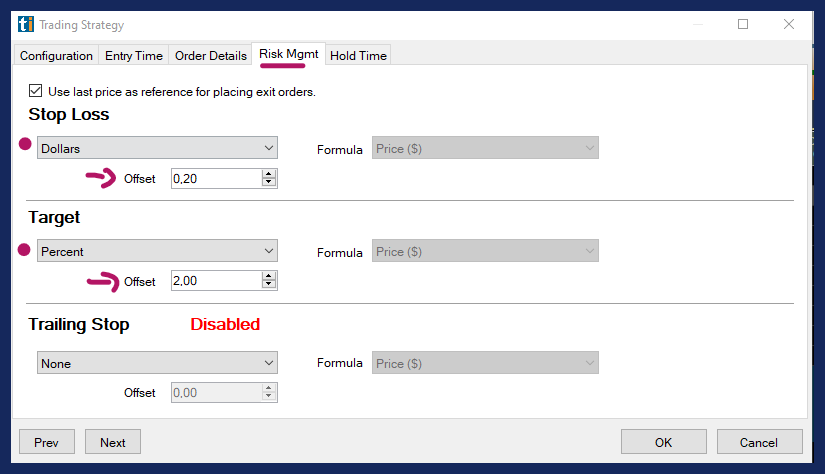Toggle use last price as reference checkbox
825x474 pixels.
point(36,91)
